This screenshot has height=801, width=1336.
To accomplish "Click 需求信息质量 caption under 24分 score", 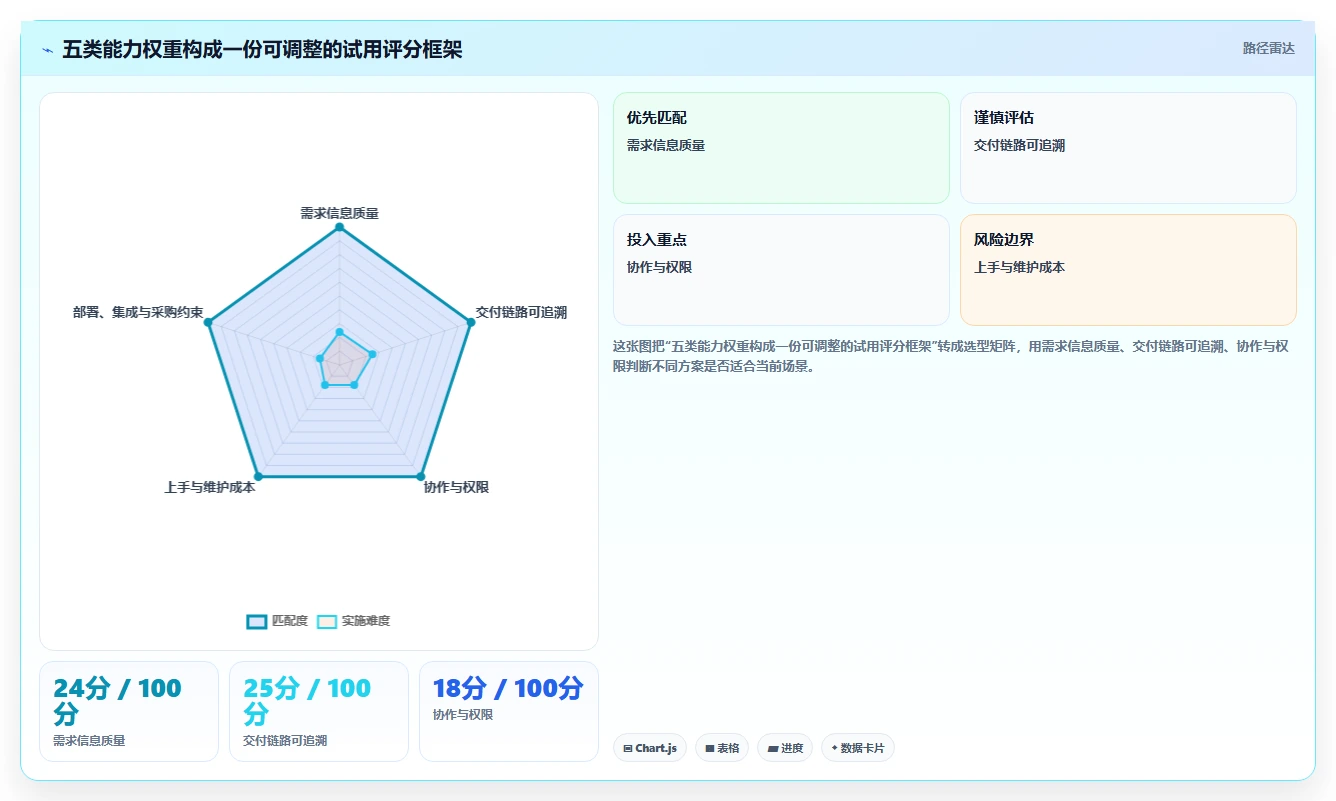I will [89, 741].
